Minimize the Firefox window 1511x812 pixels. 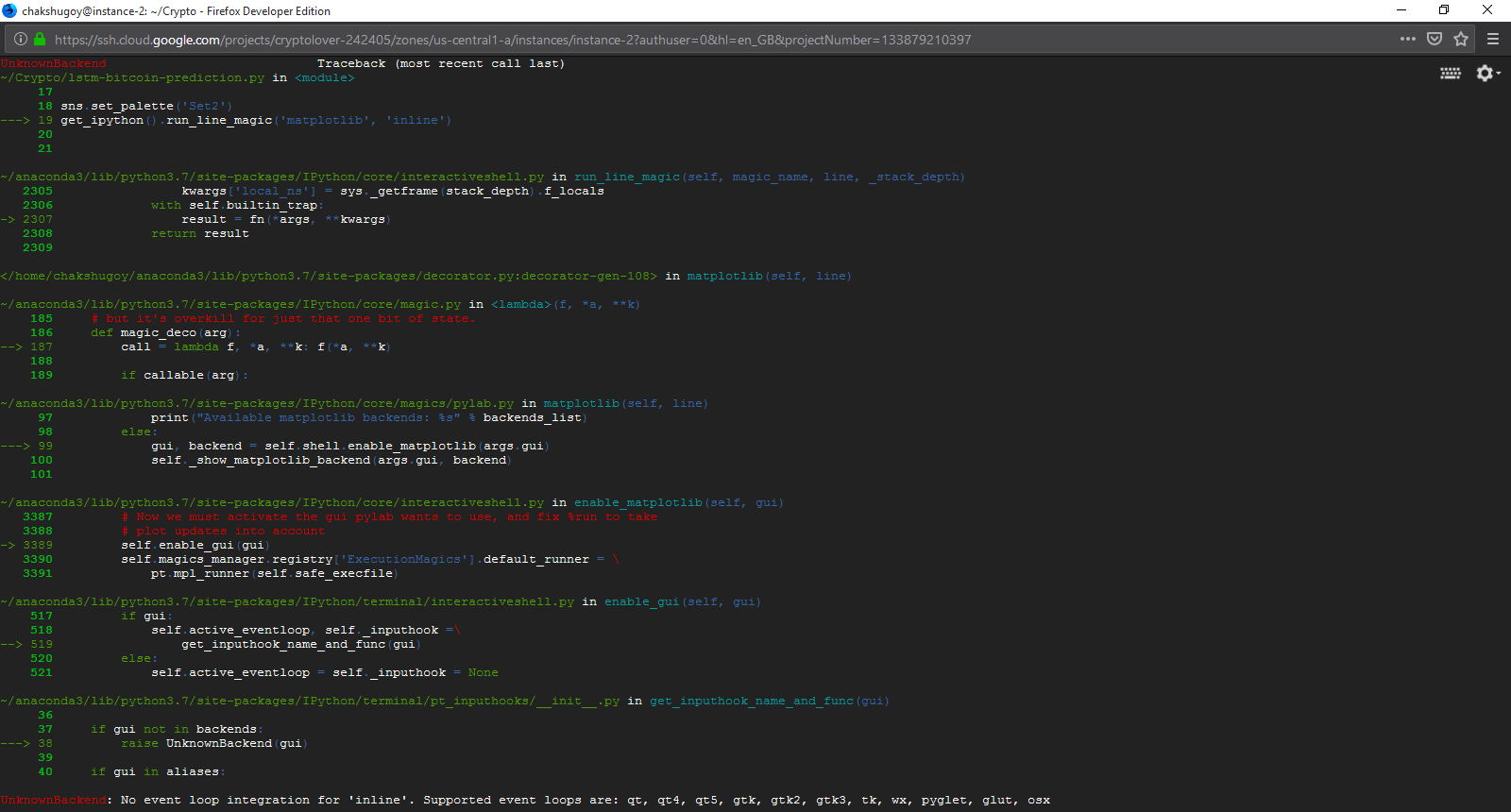1401,10
